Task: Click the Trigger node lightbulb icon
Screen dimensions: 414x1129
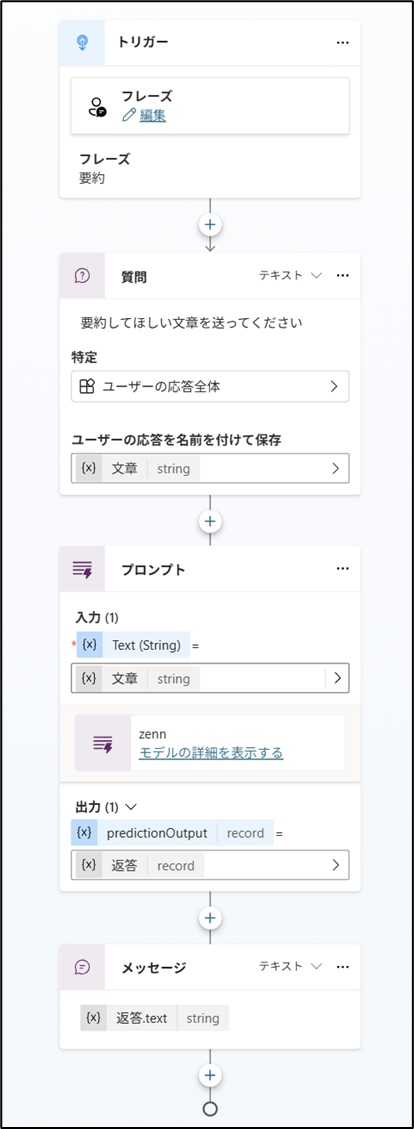Action: coord(82,42)
